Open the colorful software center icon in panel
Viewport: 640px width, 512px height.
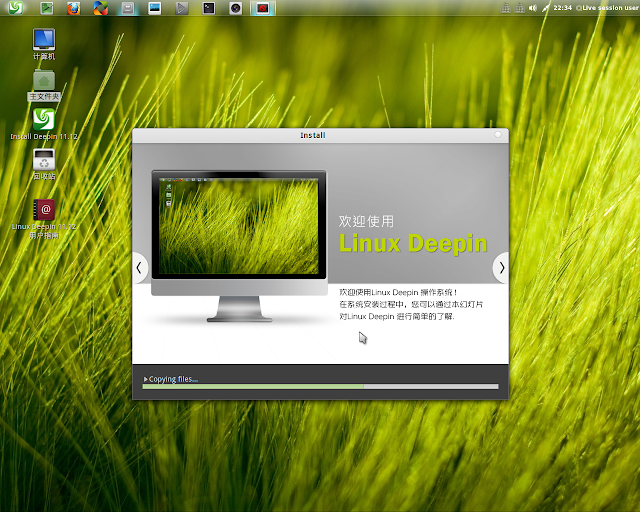tap(100, 8)
